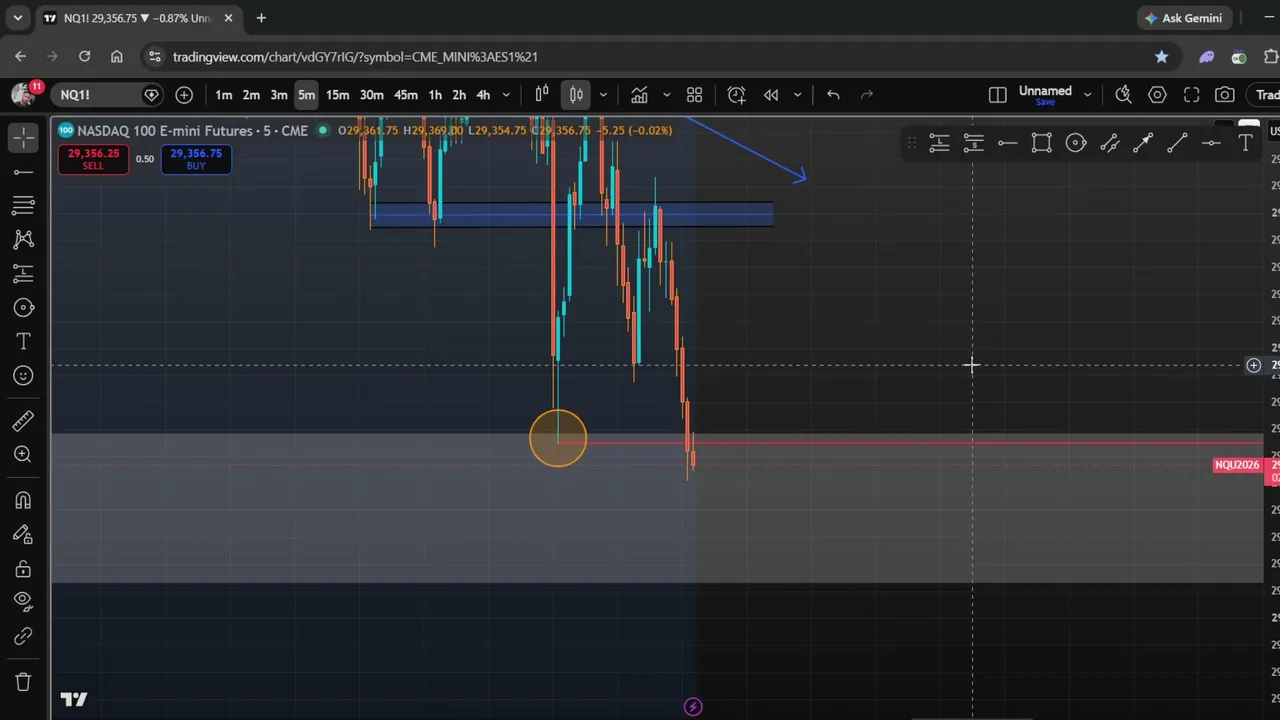1280x720 pixels.
Task: Select the 2m timeframe
Action: tap(251, 95)
